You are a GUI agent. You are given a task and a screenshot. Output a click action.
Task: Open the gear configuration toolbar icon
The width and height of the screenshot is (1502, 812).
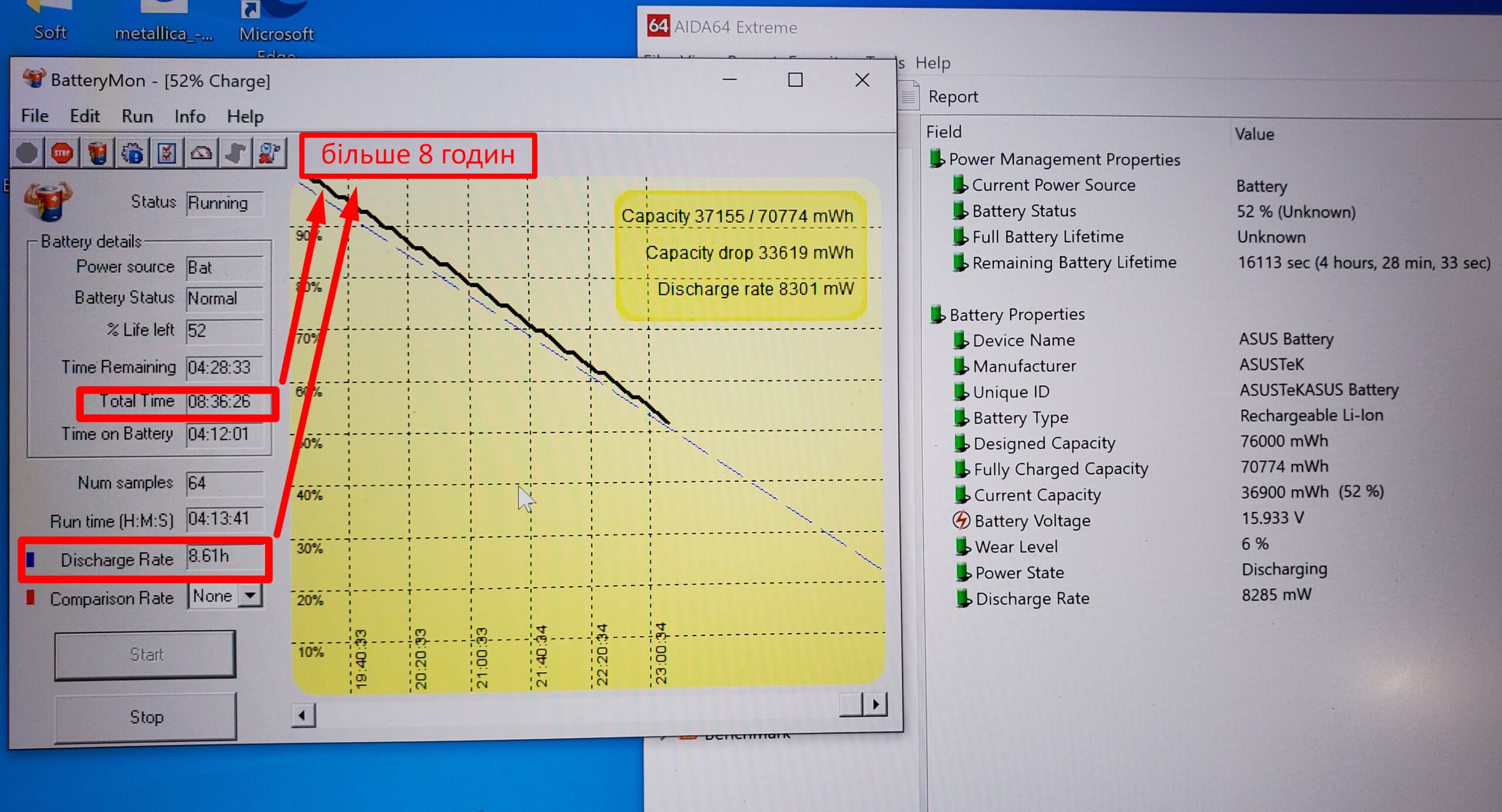pyautogui.click(x=132, y=154)
